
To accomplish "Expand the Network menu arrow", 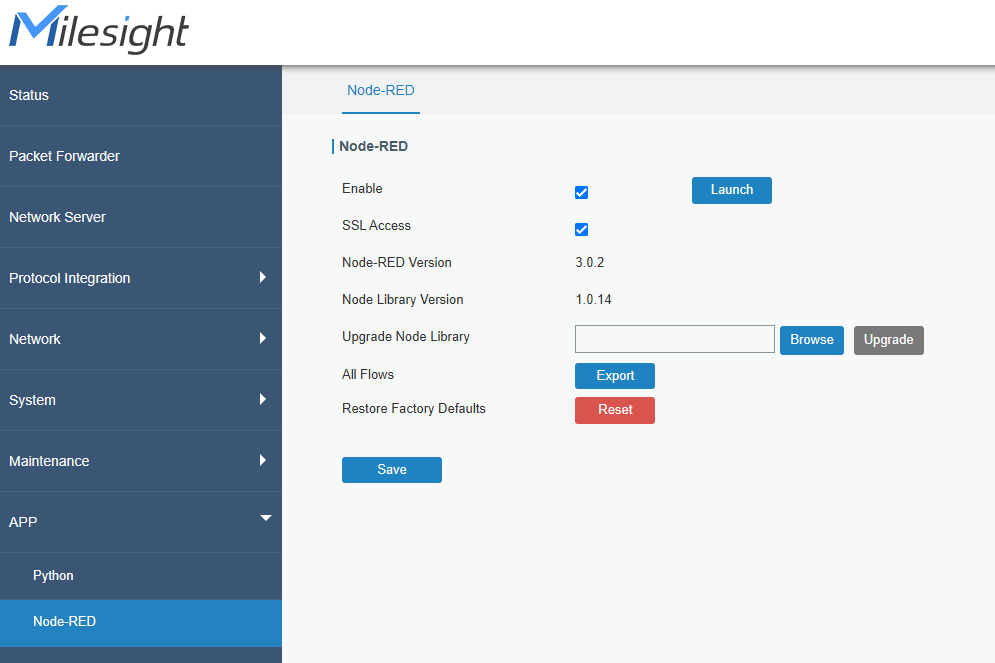I will 262,338.
